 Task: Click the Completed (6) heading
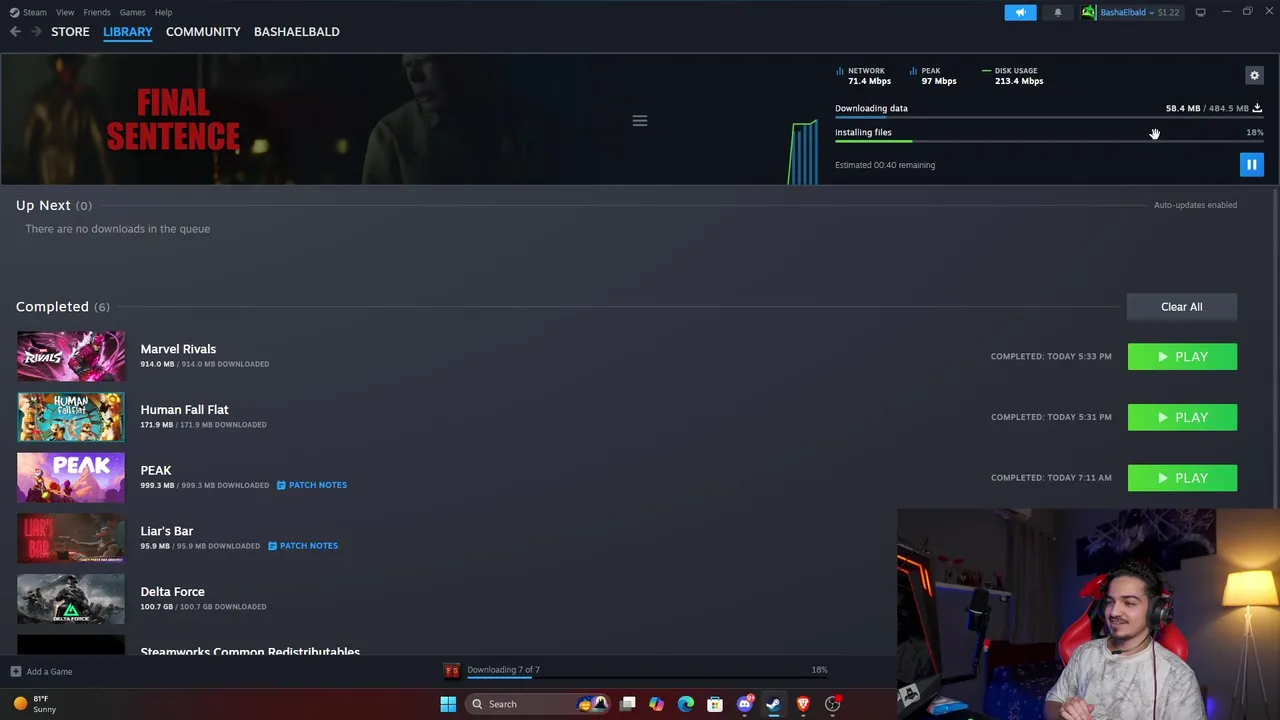[63, 307]
